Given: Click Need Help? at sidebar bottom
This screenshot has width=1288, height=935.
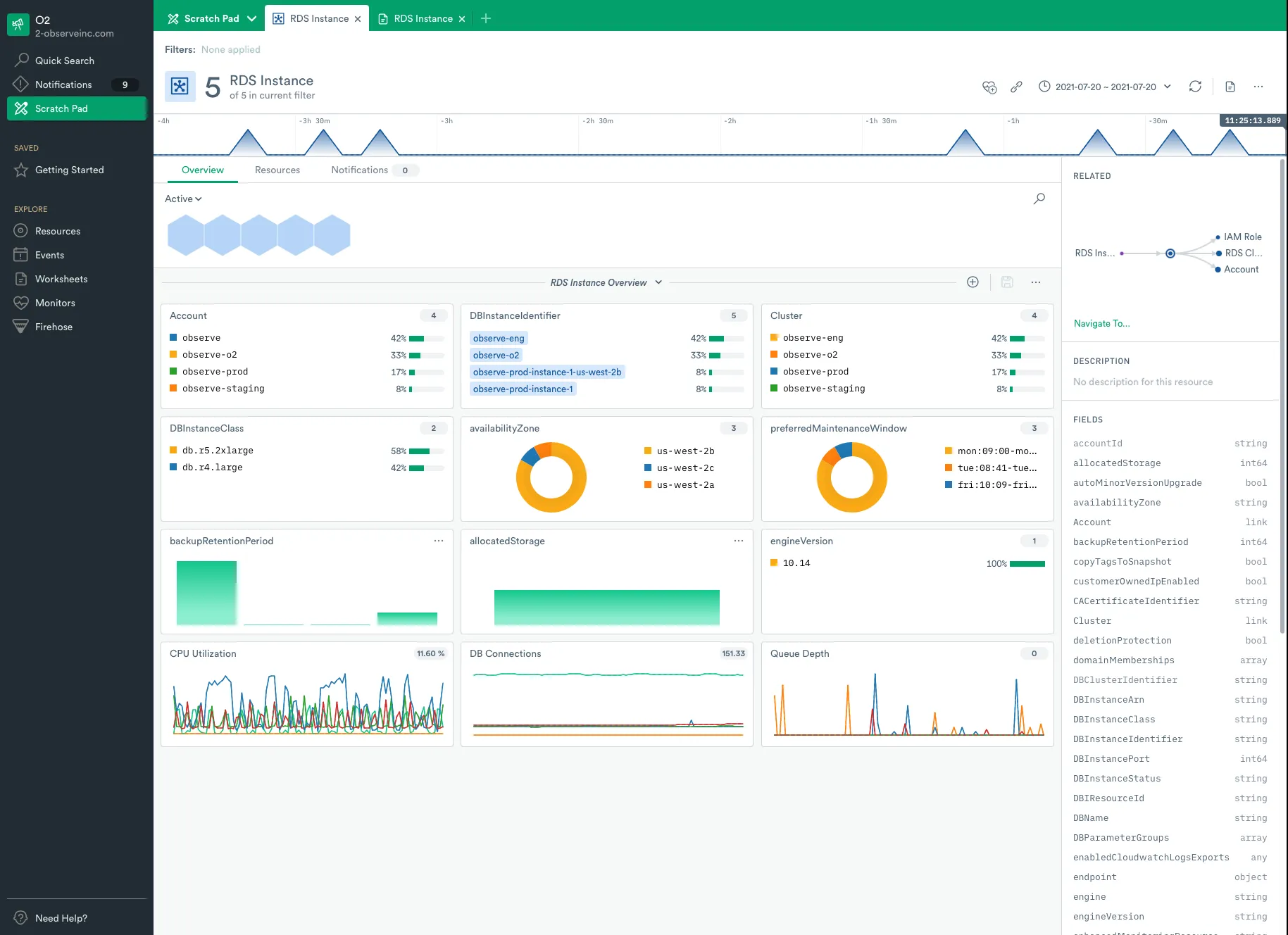Looking at the screenshot, I should click(61, 918).
